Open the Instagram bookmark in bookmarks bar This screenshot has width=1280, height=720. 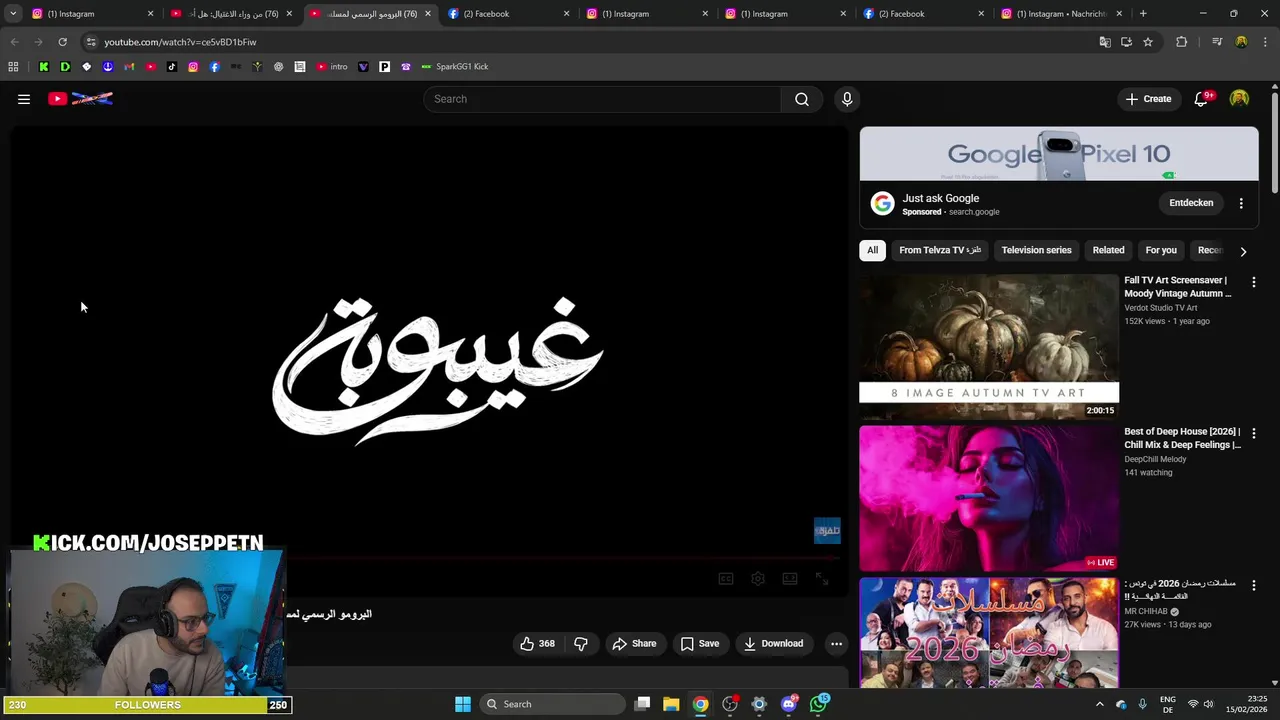tap(193, 67)
